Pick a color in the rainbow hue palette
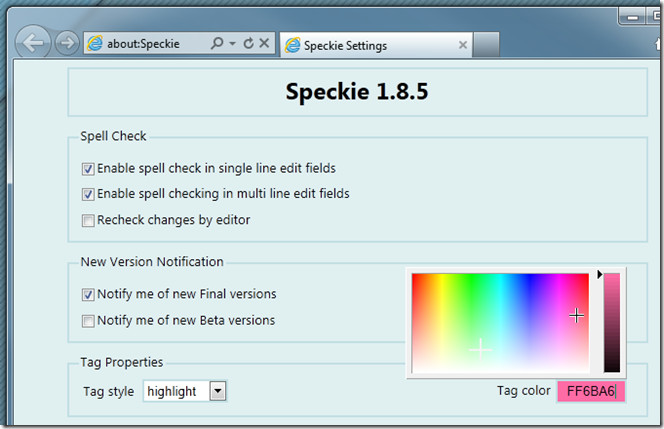 (x=500, y=323)
